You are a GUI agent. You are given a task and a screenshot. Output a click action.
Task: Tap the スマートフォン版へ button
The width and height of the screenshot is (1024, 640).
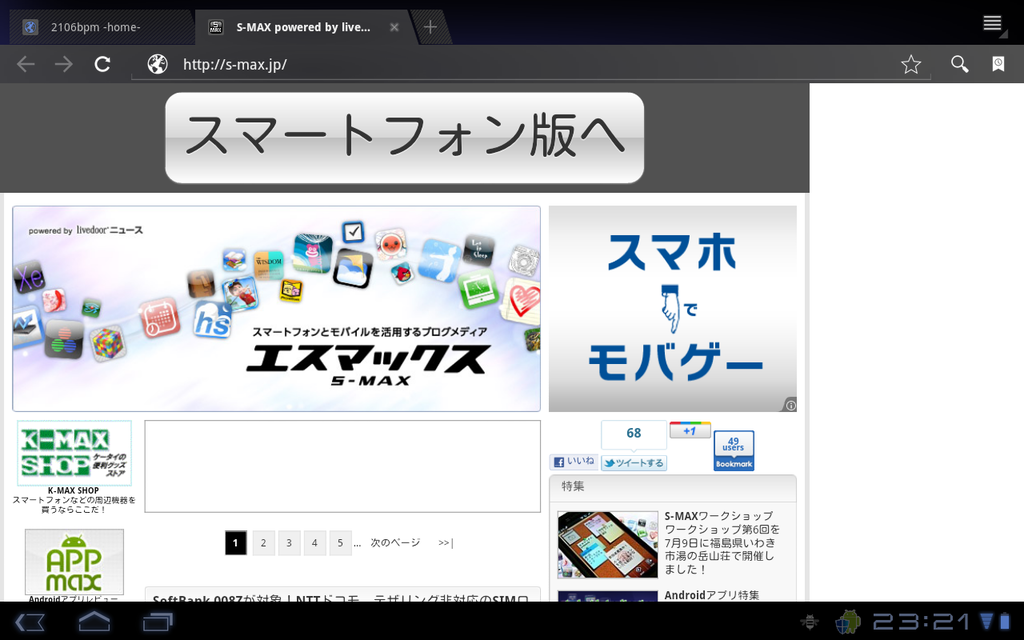pyautogui.click(x=404, y=138)
